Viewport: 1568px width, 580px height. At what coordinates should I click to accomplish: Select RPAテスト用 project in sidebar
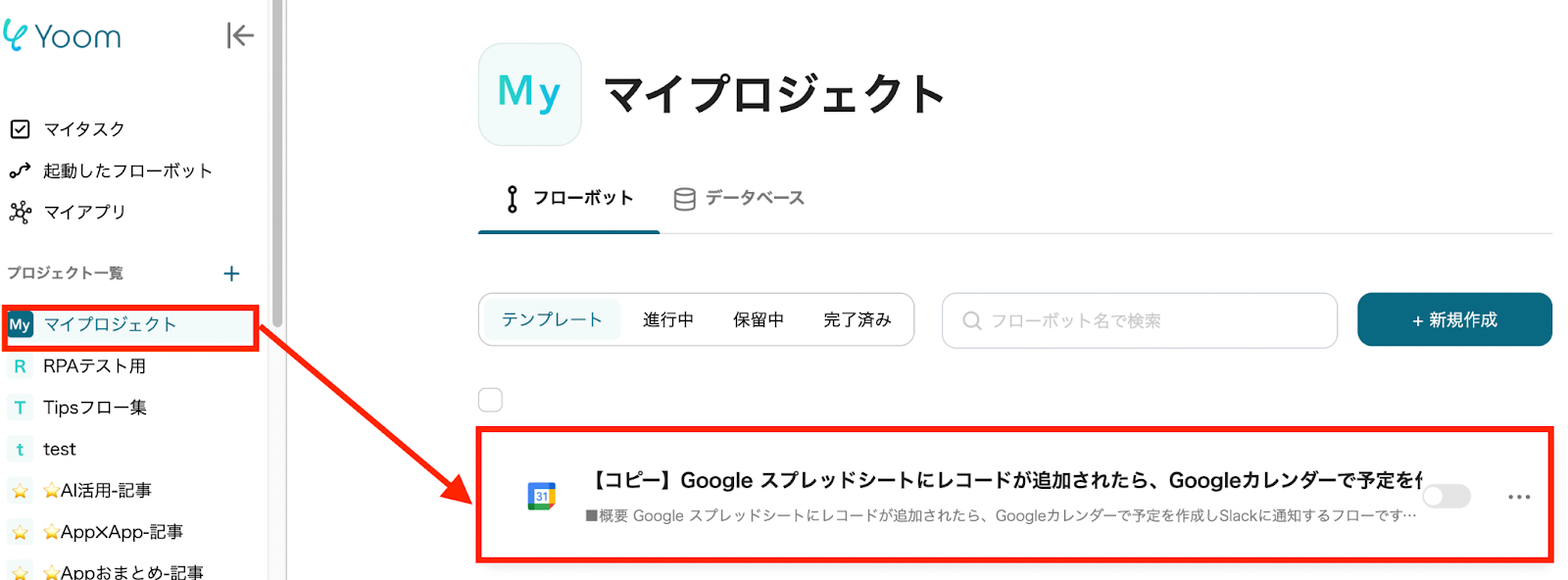[94, 366]
